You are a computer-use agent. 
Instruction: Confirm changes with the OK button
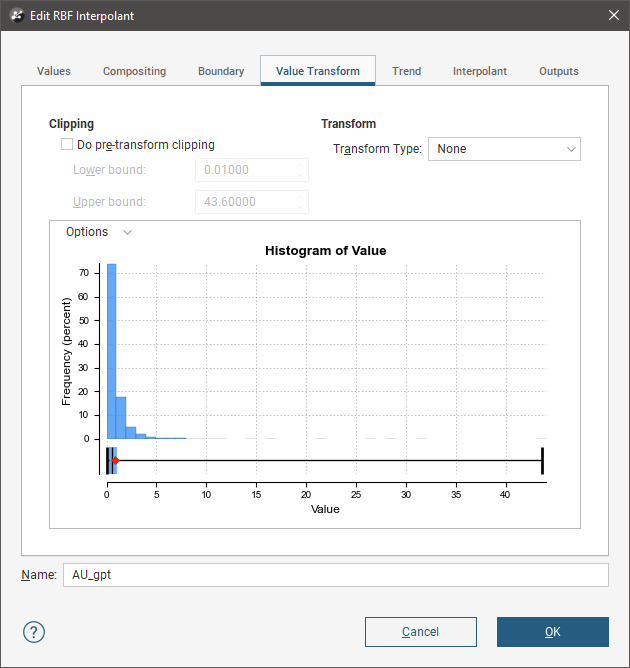pos(552,632)
